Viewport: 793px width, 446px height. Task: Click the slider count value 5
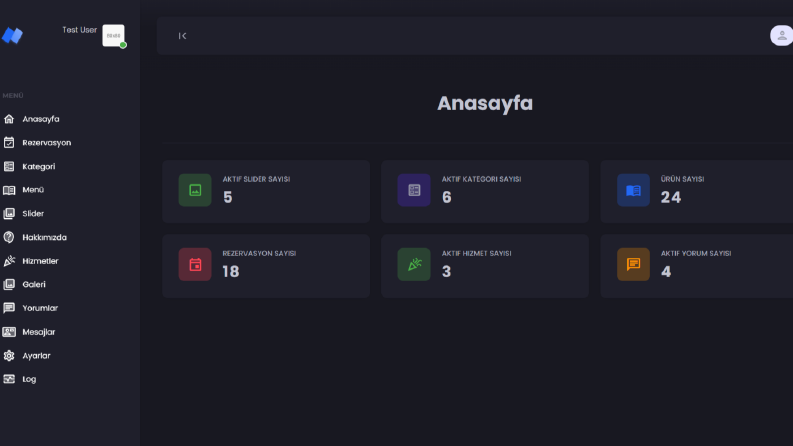pos(228,197)
